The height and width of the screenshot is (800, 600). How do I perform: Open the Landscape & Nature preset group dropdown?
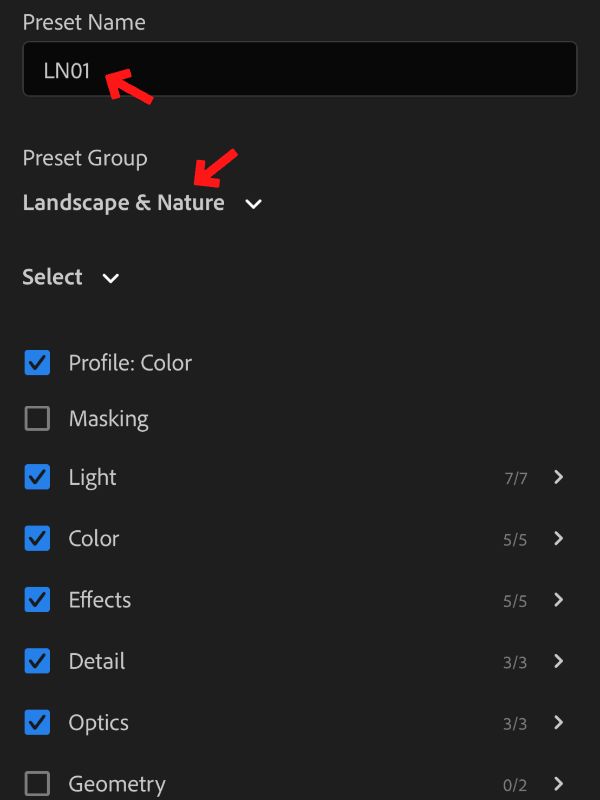253,204
